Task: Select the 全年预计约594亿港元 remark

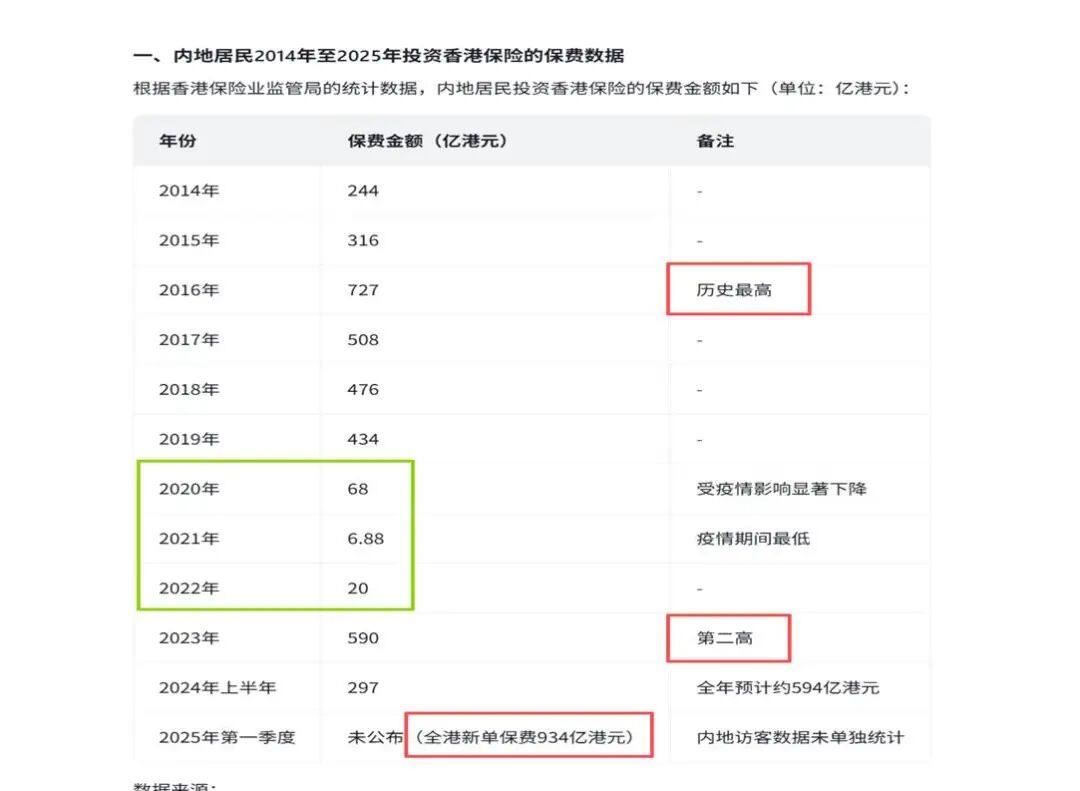Action: [788, 688]
